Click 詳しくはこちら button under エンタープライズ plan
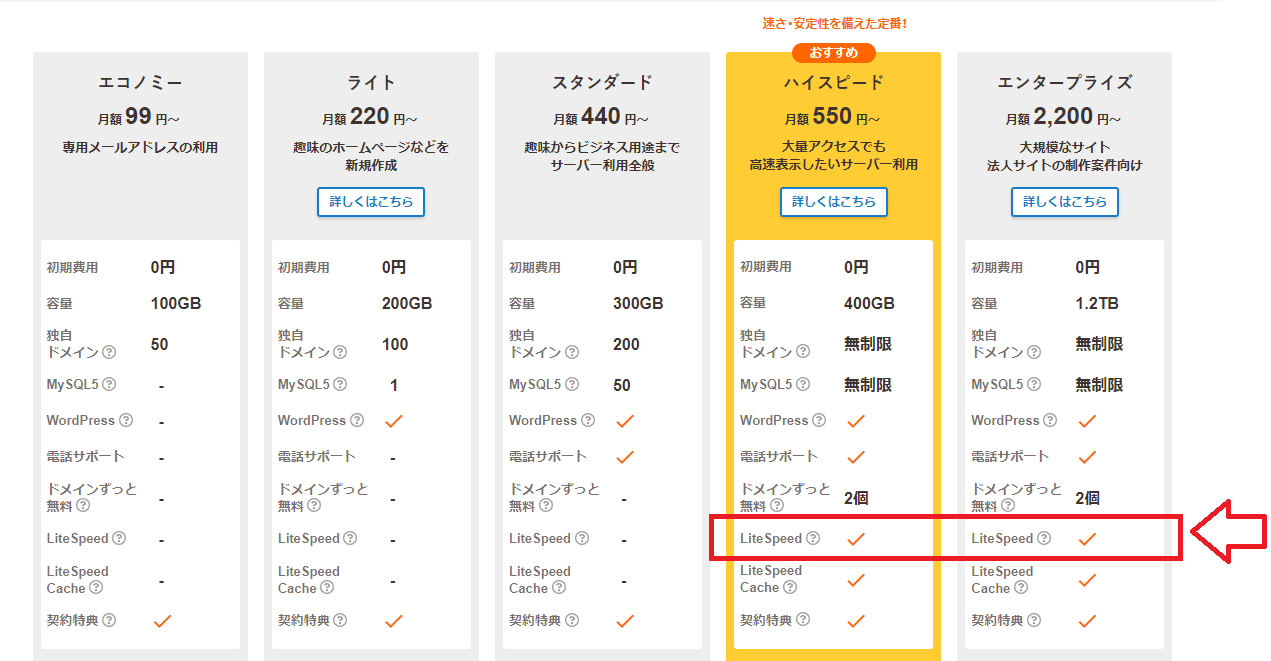Screen dimensions: 1271x661 (1064, 202)
